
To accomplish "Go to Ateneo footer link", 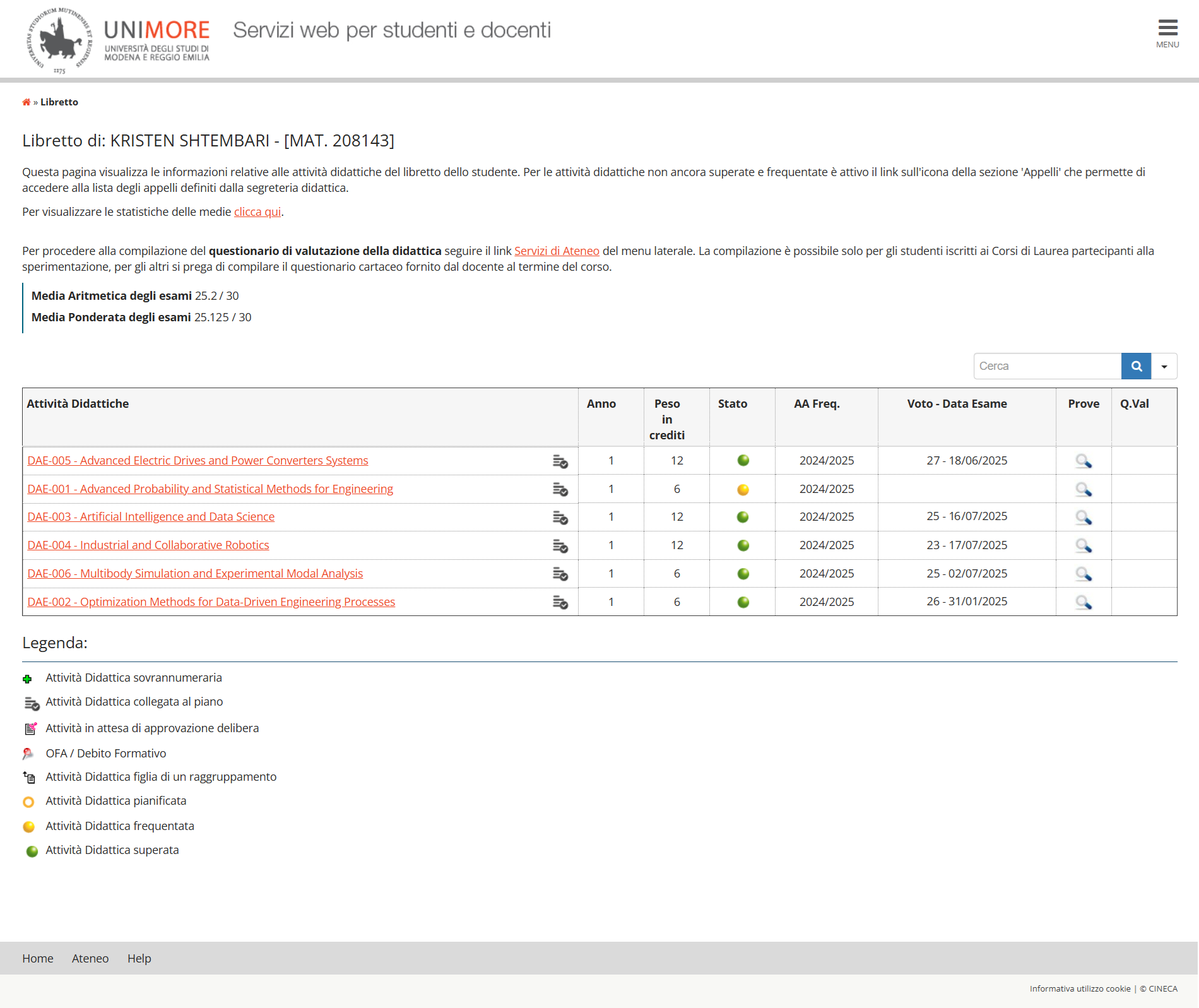I will coord(90,959).
